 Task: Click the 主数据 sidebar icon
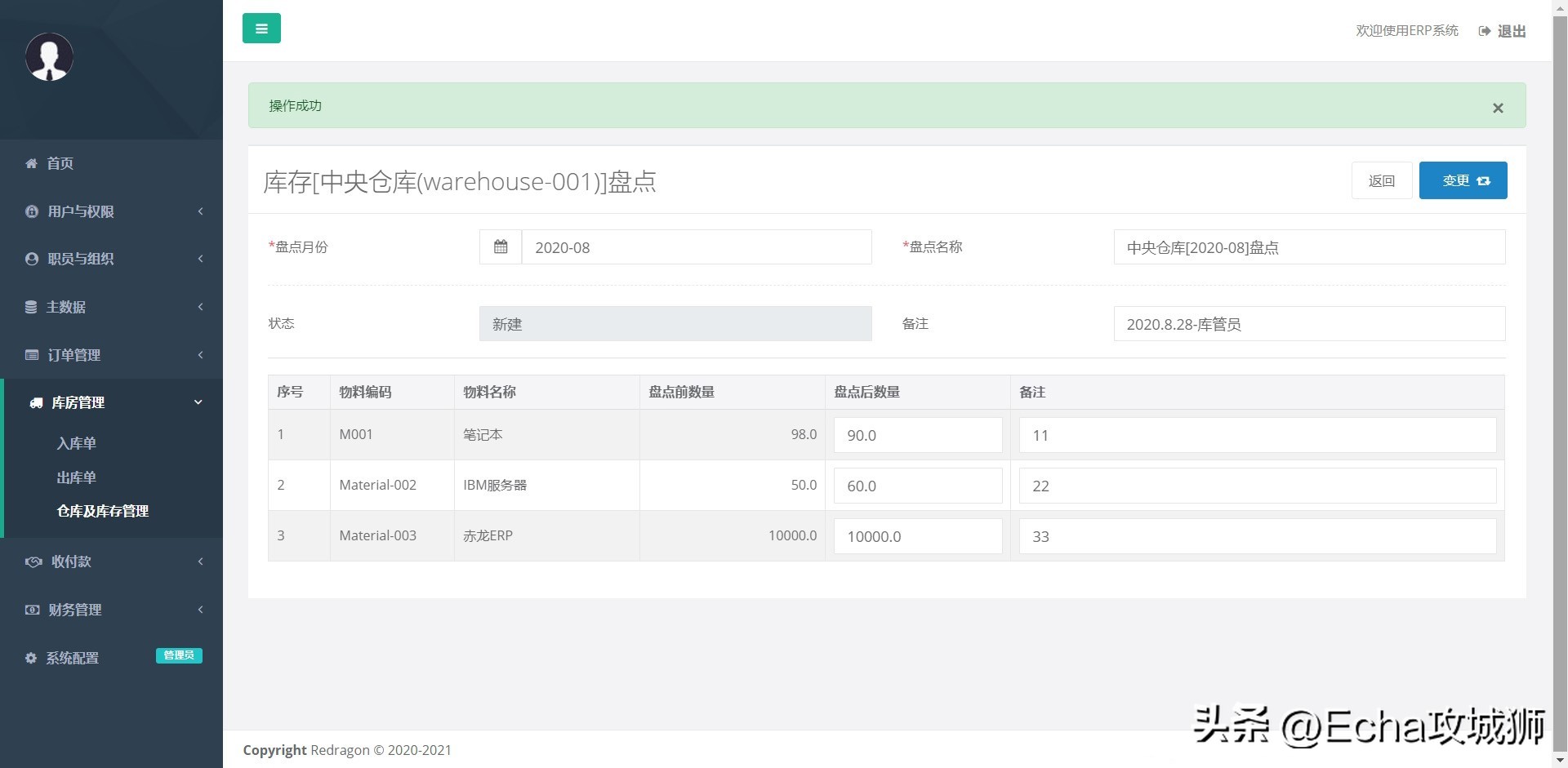coord(31,306)
